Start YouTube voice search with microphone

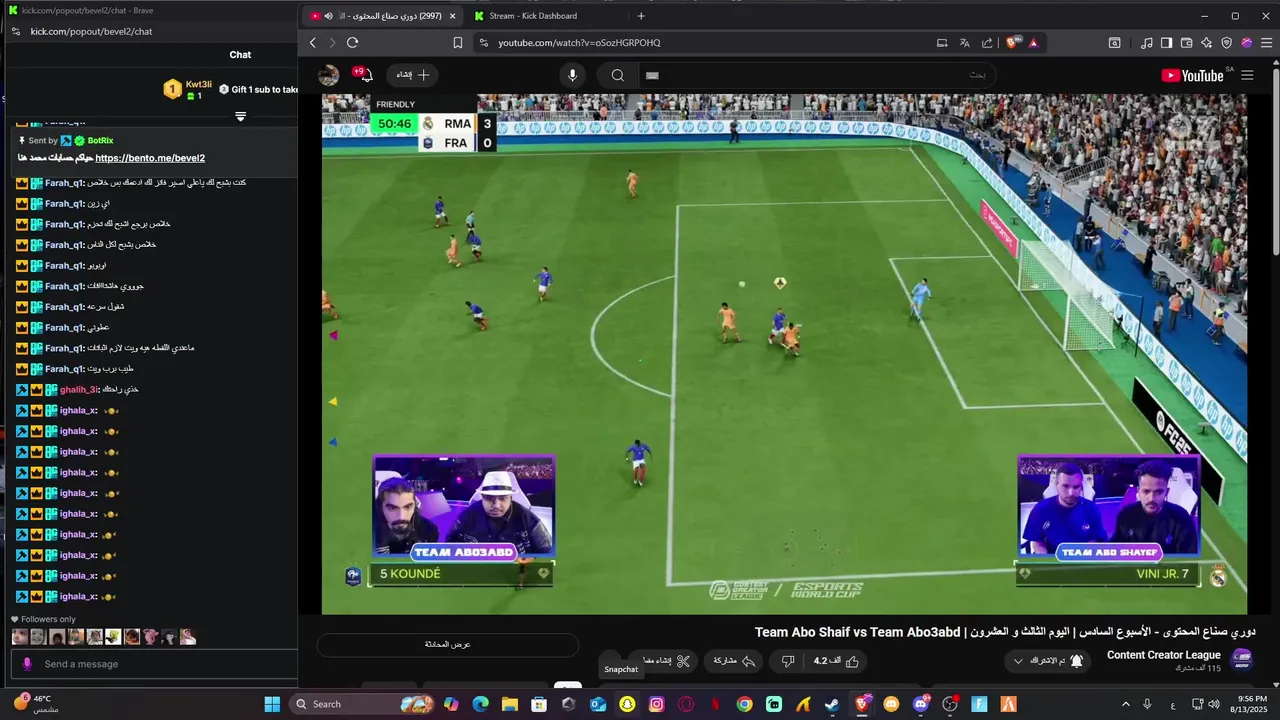point(572,75)
